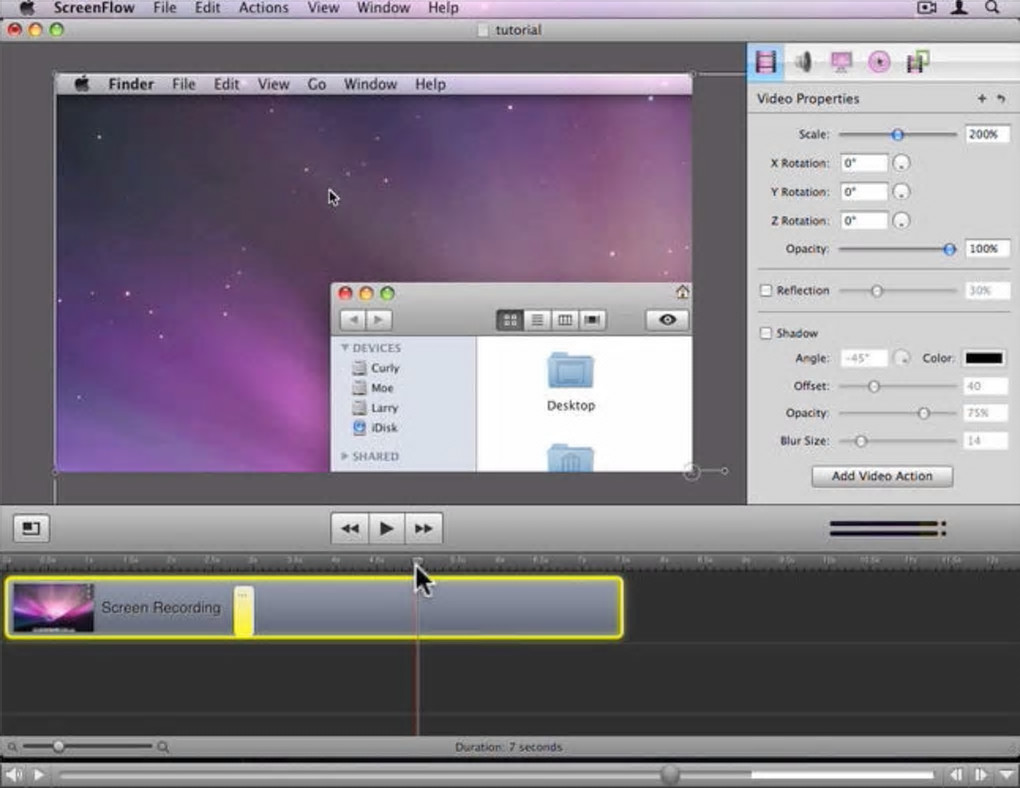
Task: Click the Y Rotation dial
Action: point(901,191)
